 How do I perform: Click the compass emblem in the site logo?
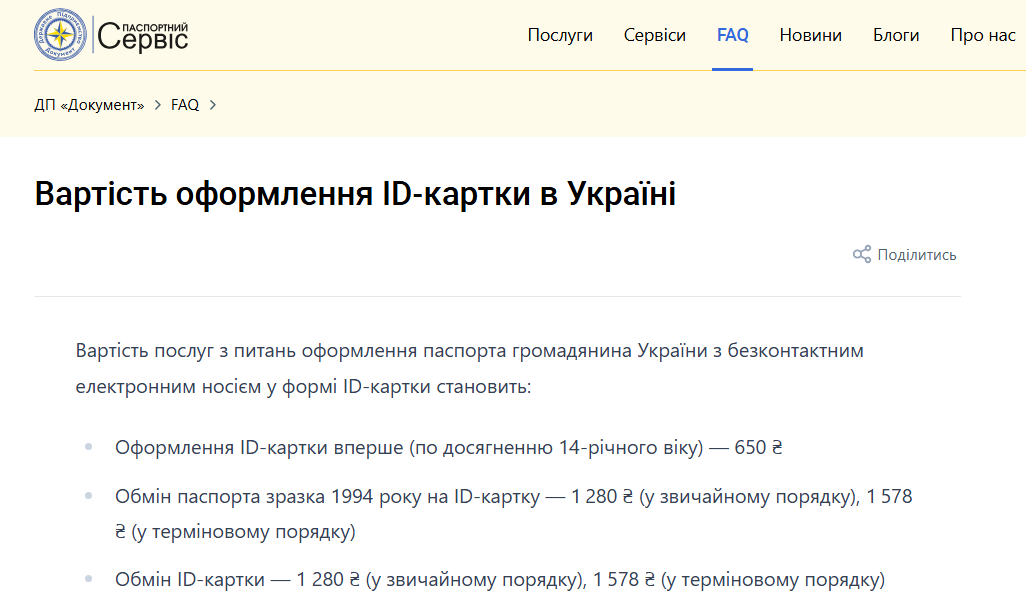[60, 35]
